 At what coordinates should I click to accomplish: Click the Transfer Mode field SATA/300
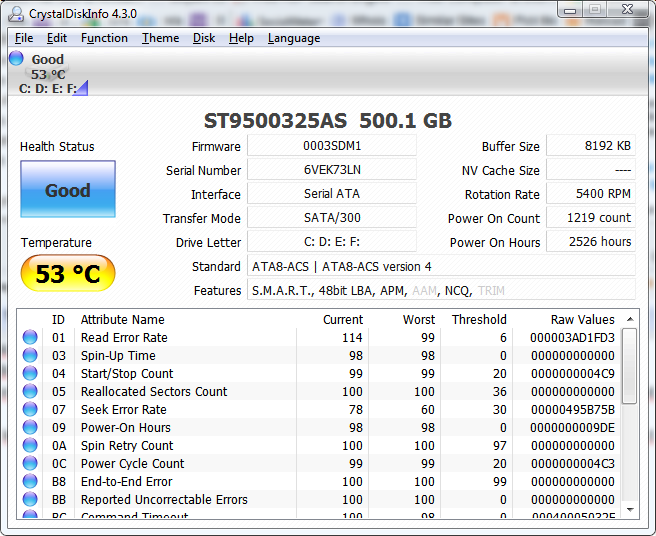click(332, 218)
